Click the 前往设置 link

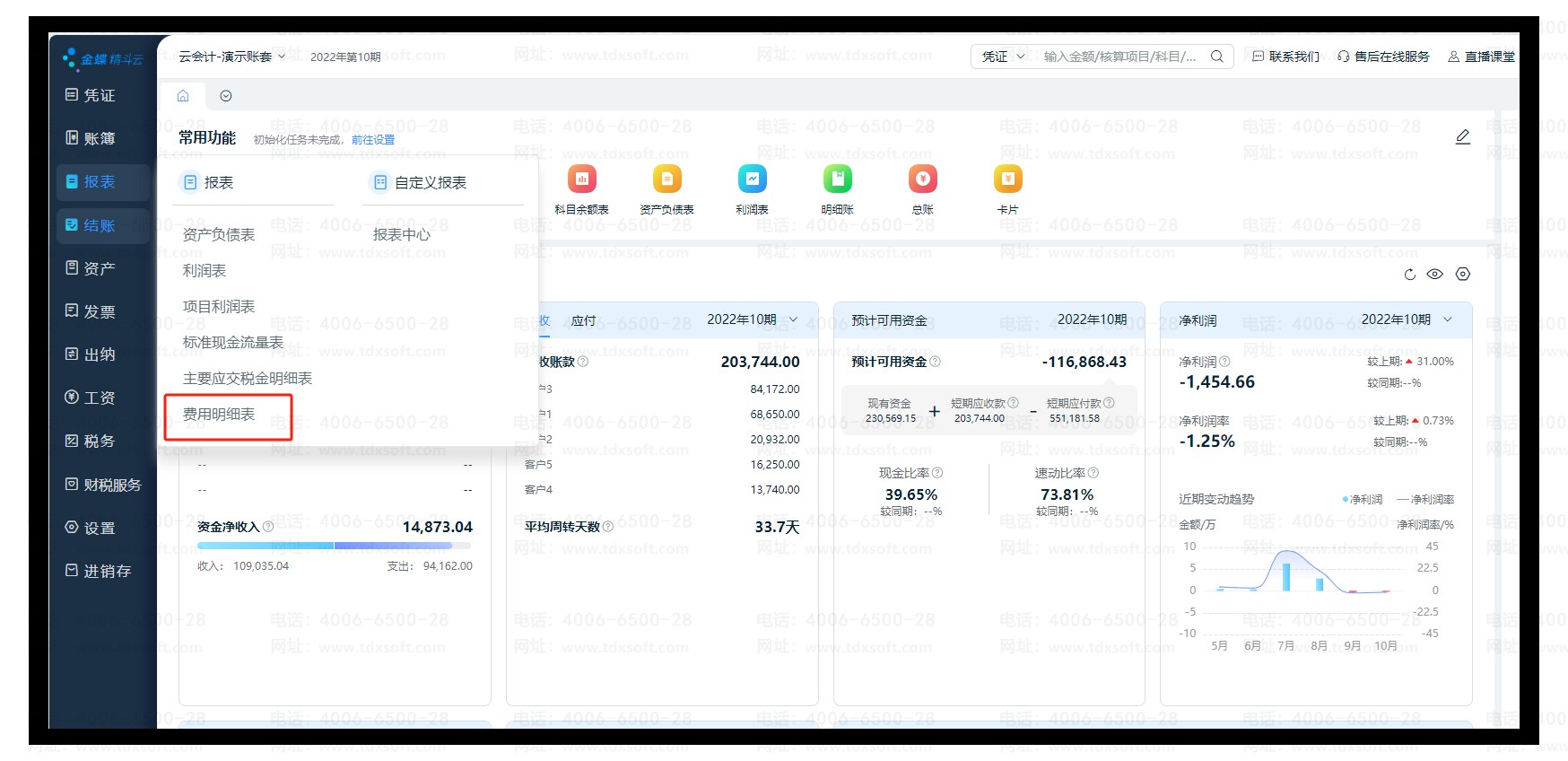[x=373, y=140]
